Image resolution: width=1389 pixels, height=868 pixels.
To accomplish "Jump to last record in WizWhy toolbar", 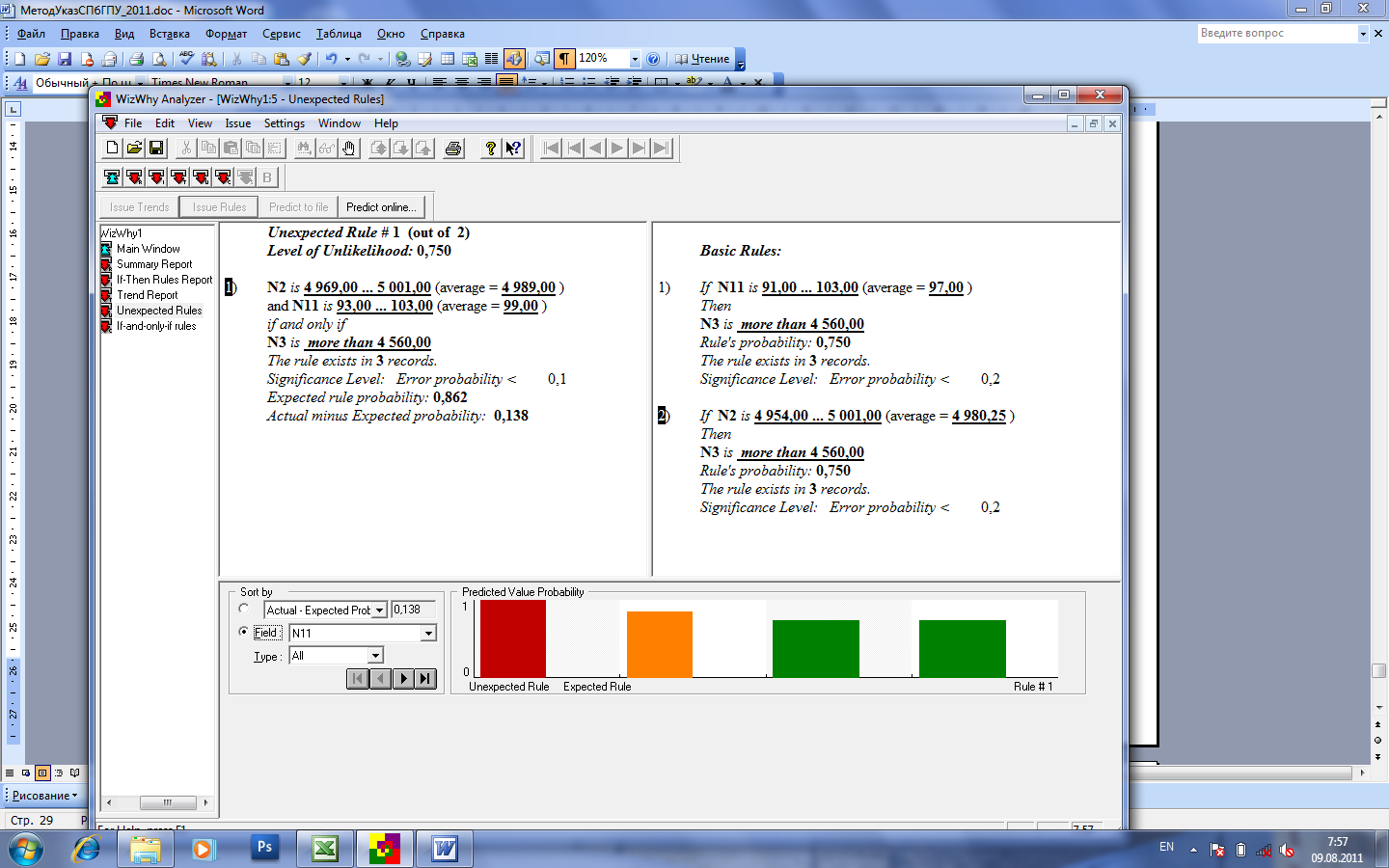I will pyautogui.click(x=662, y=148).
